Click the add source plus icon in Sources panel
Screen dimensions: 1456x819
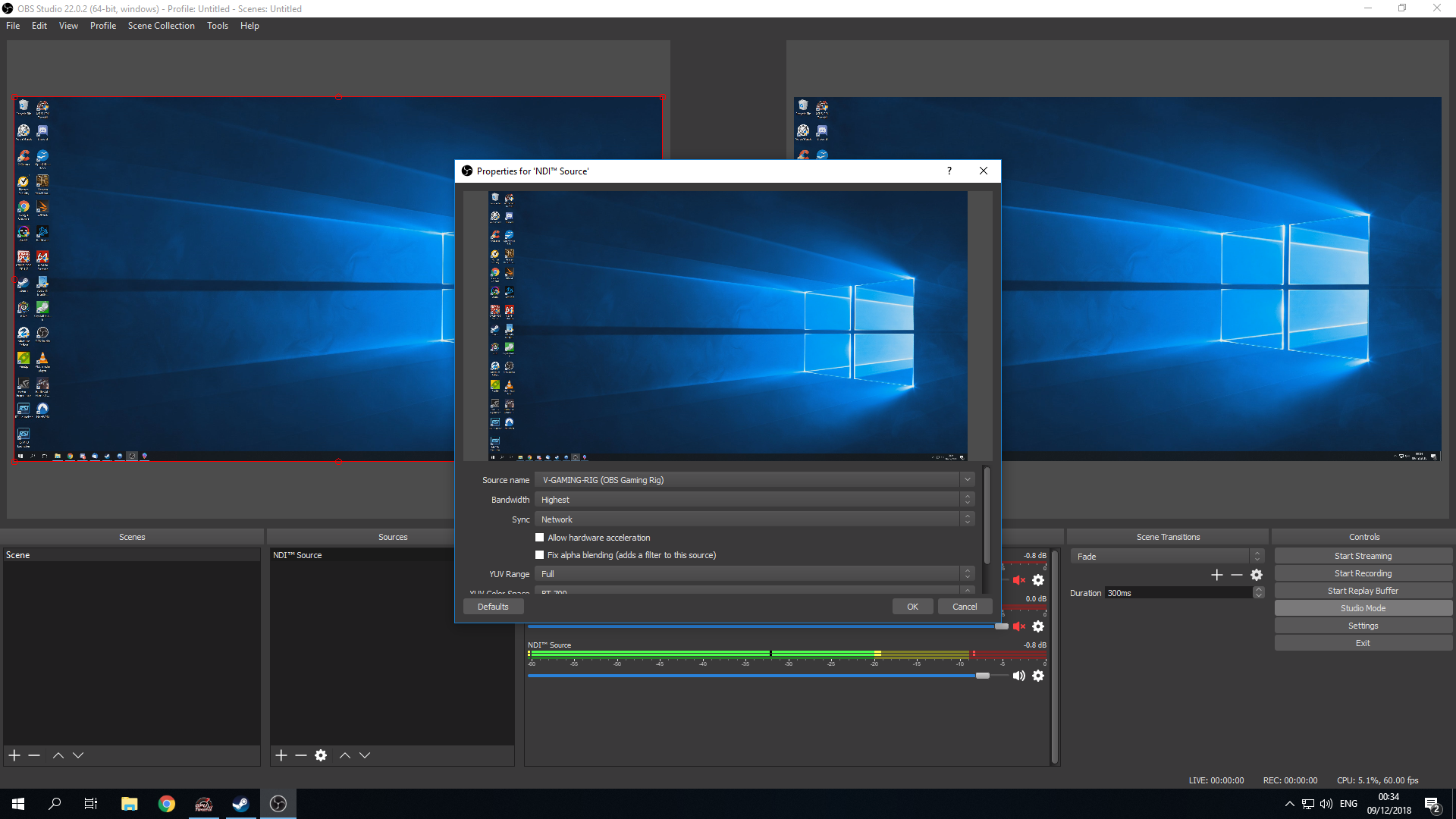(x=281, y=755)
